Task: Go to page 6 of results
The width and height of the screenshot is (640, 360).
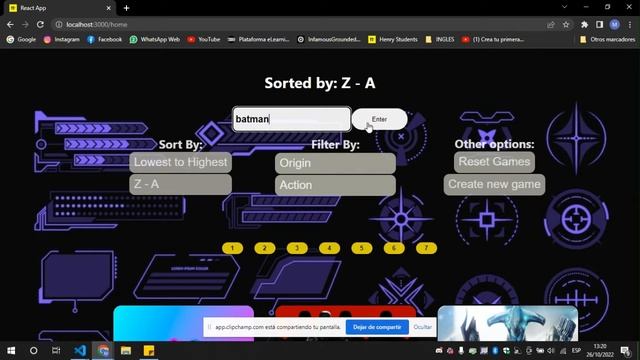Action: click(394, 248)
